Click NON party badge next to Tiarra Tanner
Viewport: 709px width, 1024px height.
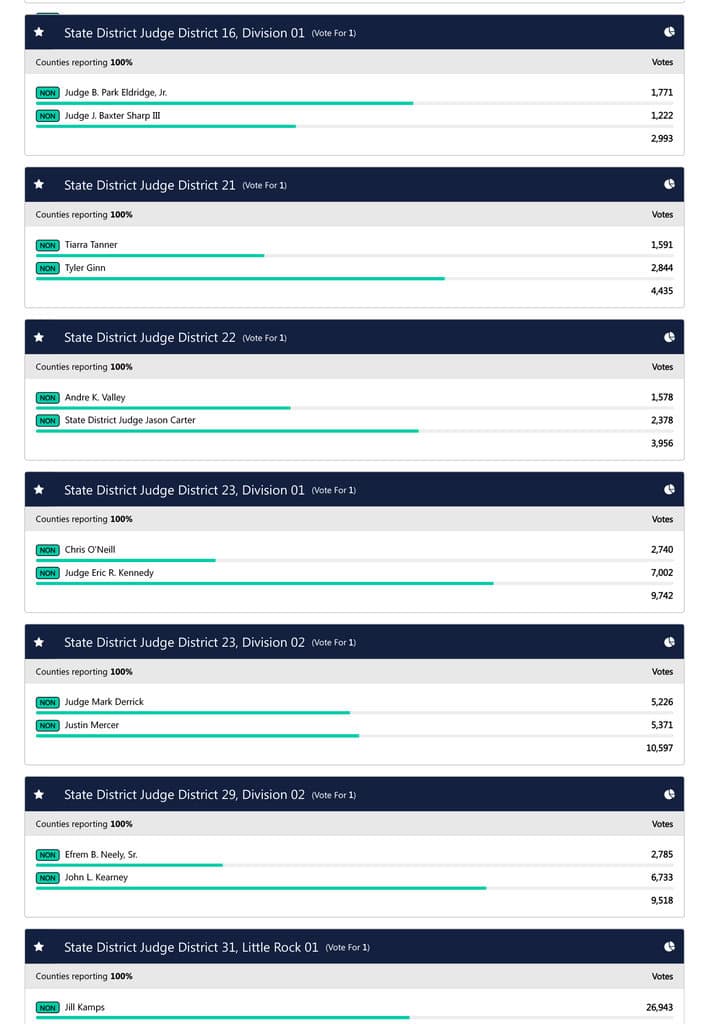tap(47, 245)
